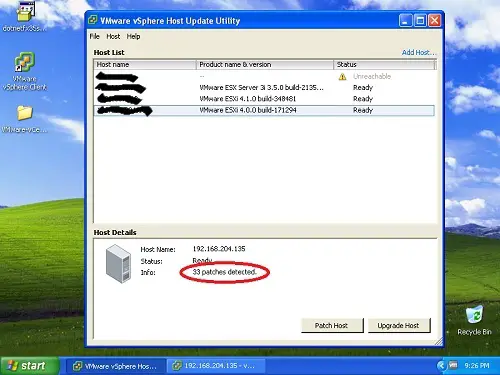Viewport: 500px width, 375px height.
Task: Click the Patch Host button
Action: [x=332, y=325]
